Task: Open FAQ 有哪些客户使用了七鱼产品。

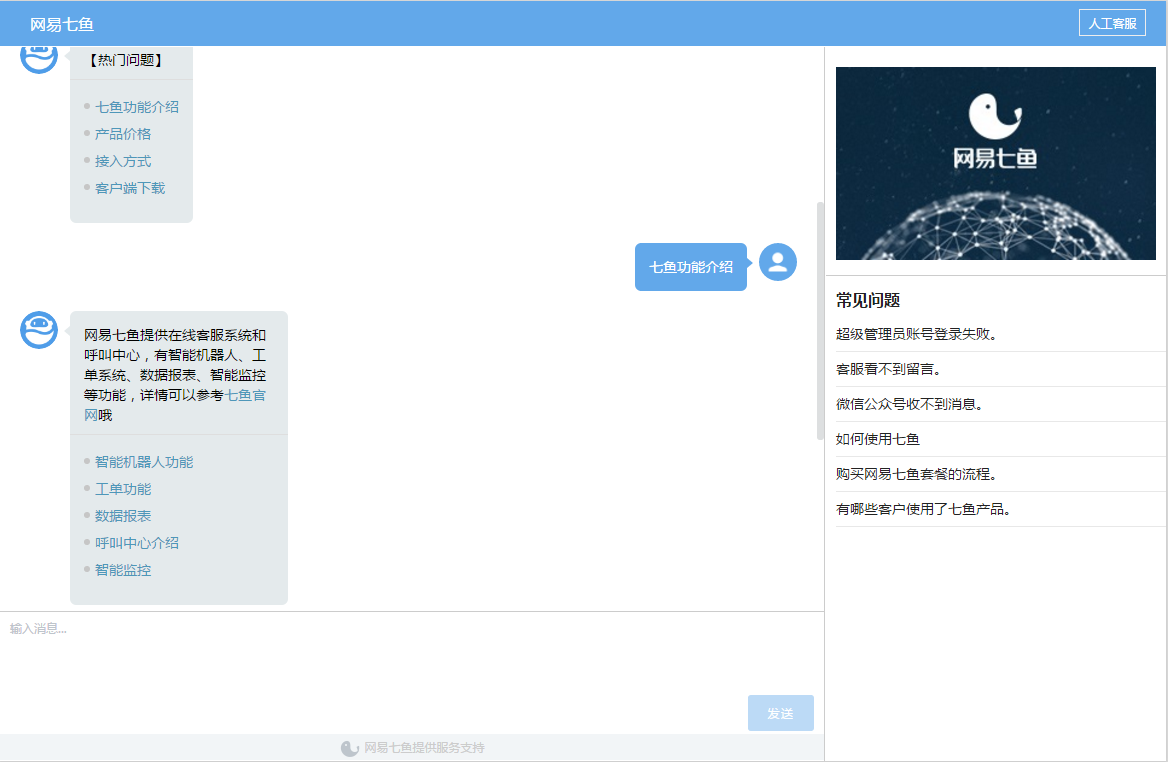Action: [1000, 509]
